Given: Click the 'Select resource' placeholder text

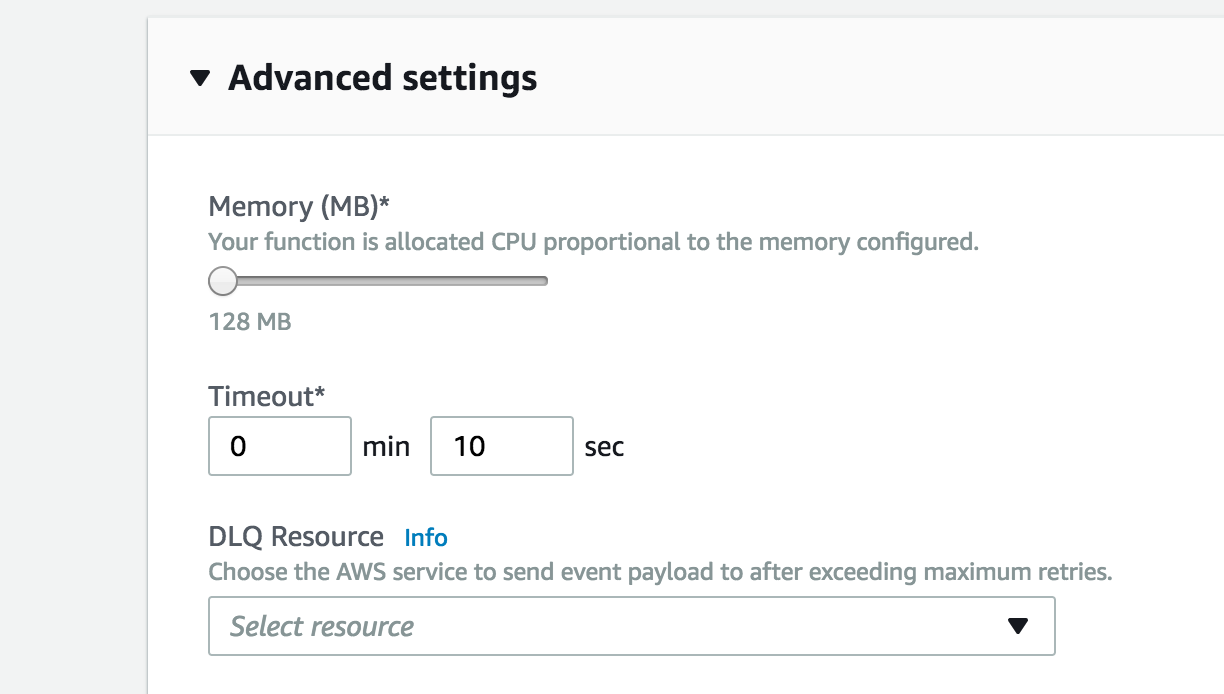Looking at the screenshot, I should coord(322,627).
